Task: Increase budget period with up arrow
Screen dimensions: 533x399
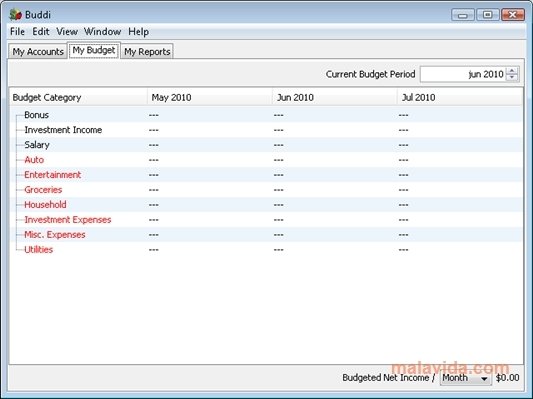Action: tap(512, 70)
